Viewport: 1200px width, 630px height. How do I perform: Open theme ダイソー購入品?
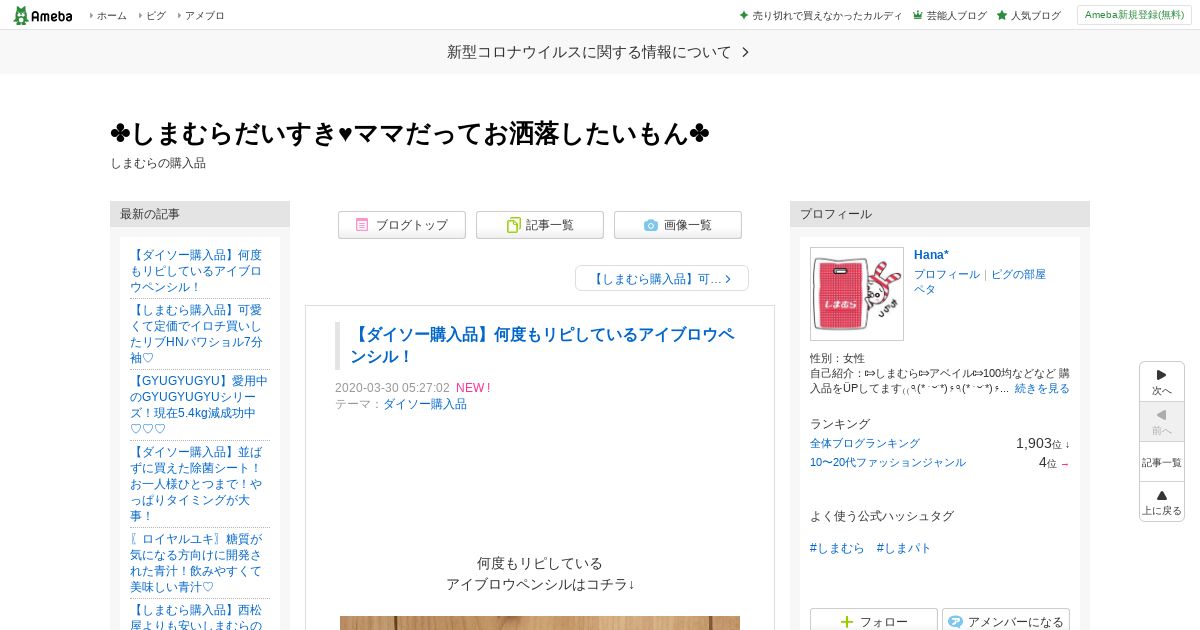tap(425, 404)
